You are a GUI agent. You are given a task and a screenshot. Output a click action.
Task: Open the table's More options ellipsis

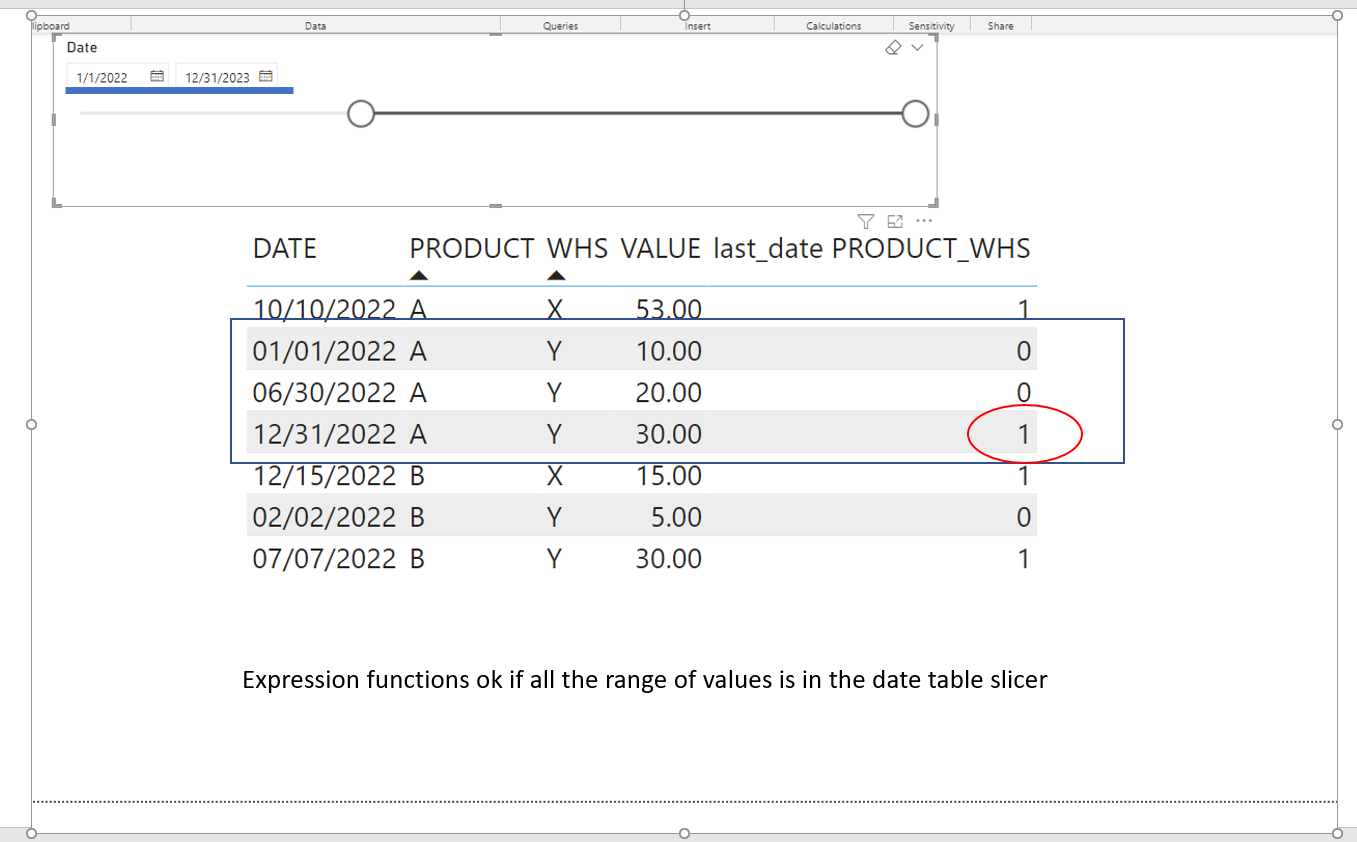[924, 221]
